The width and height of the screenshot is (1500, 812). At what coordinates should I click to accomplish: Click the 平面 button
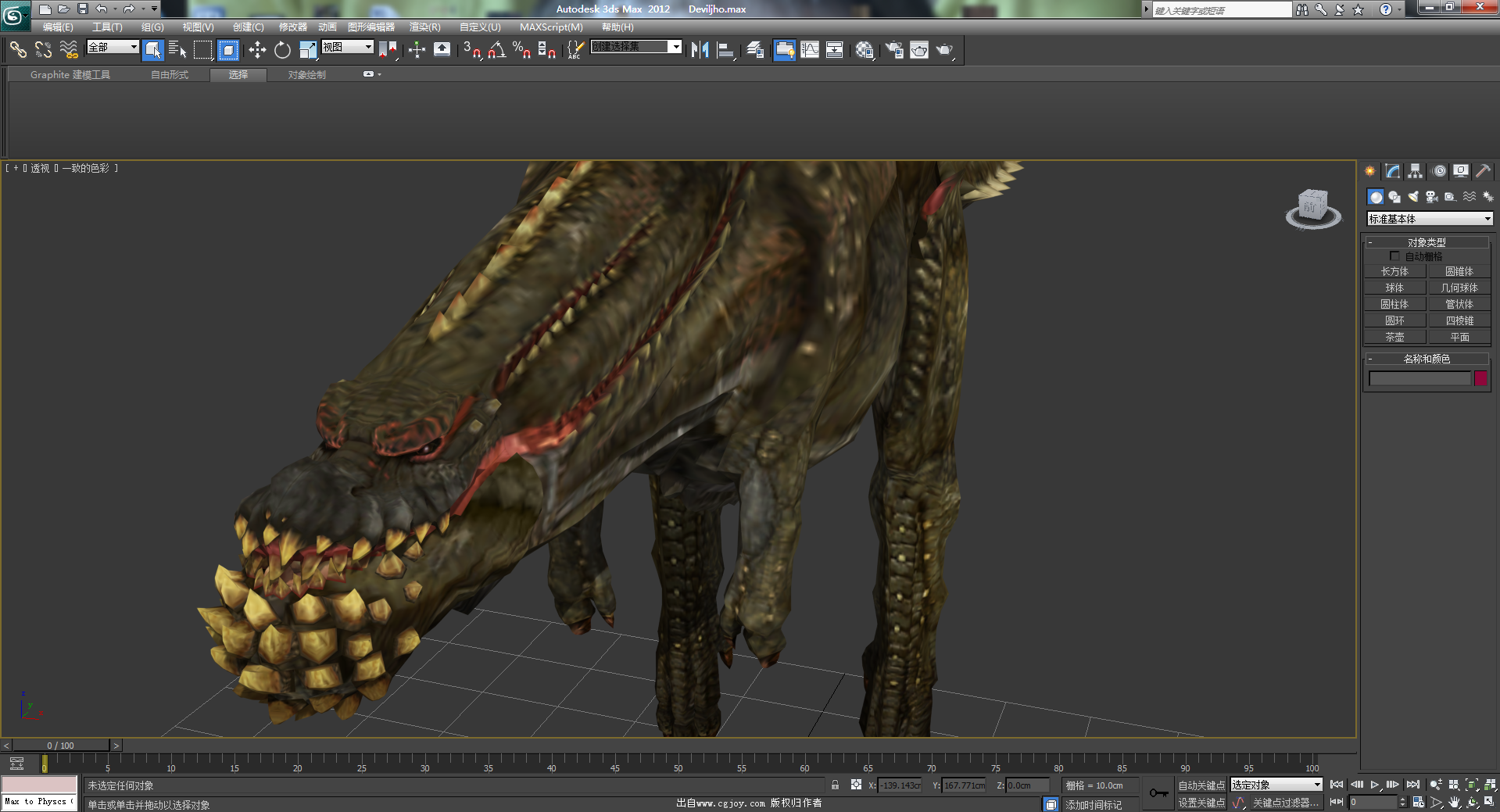[x=1459, y=337]
